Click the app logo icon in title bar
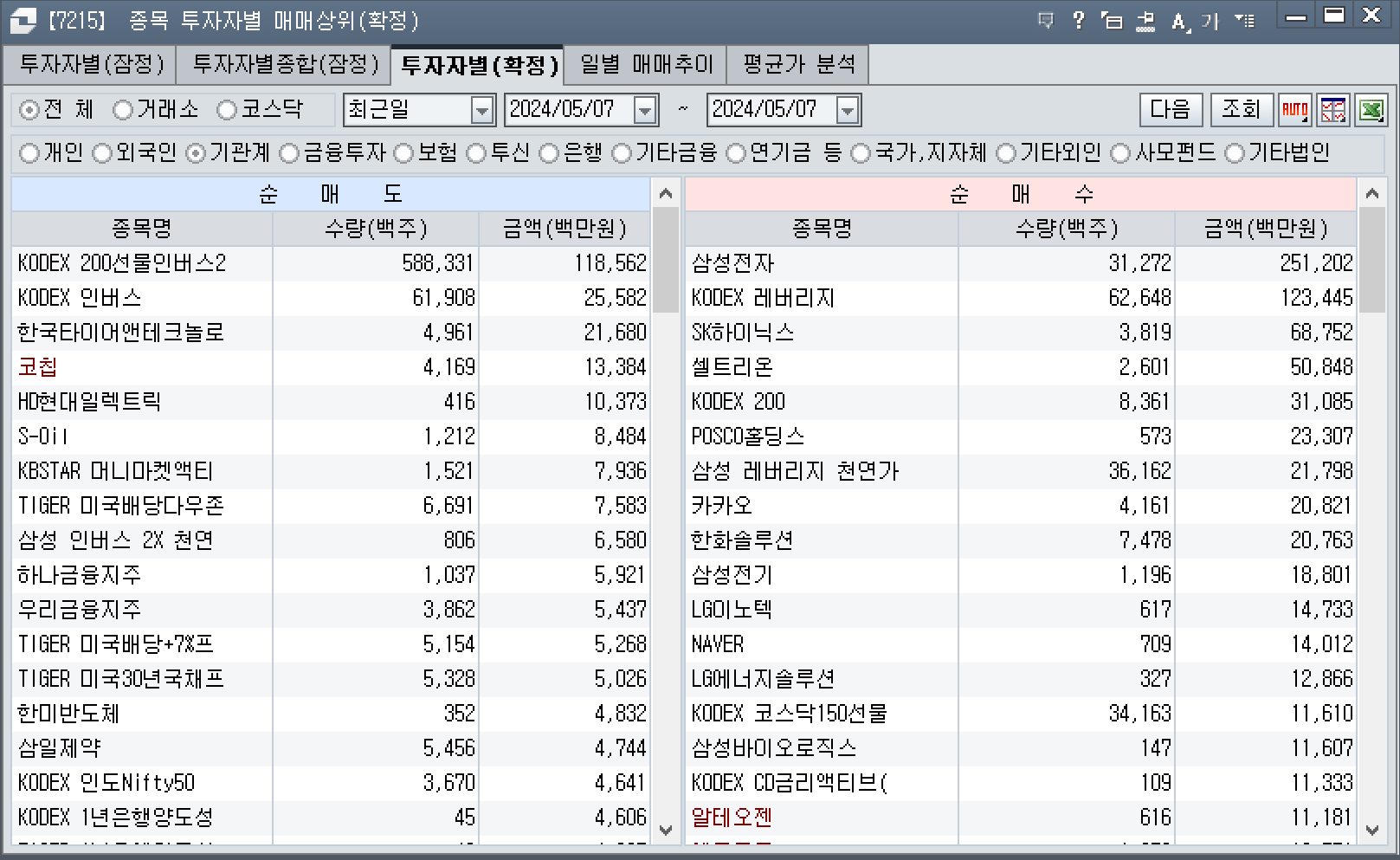Screen dimensions: 1400x860 pyautogui.click(x=23, y=20)
